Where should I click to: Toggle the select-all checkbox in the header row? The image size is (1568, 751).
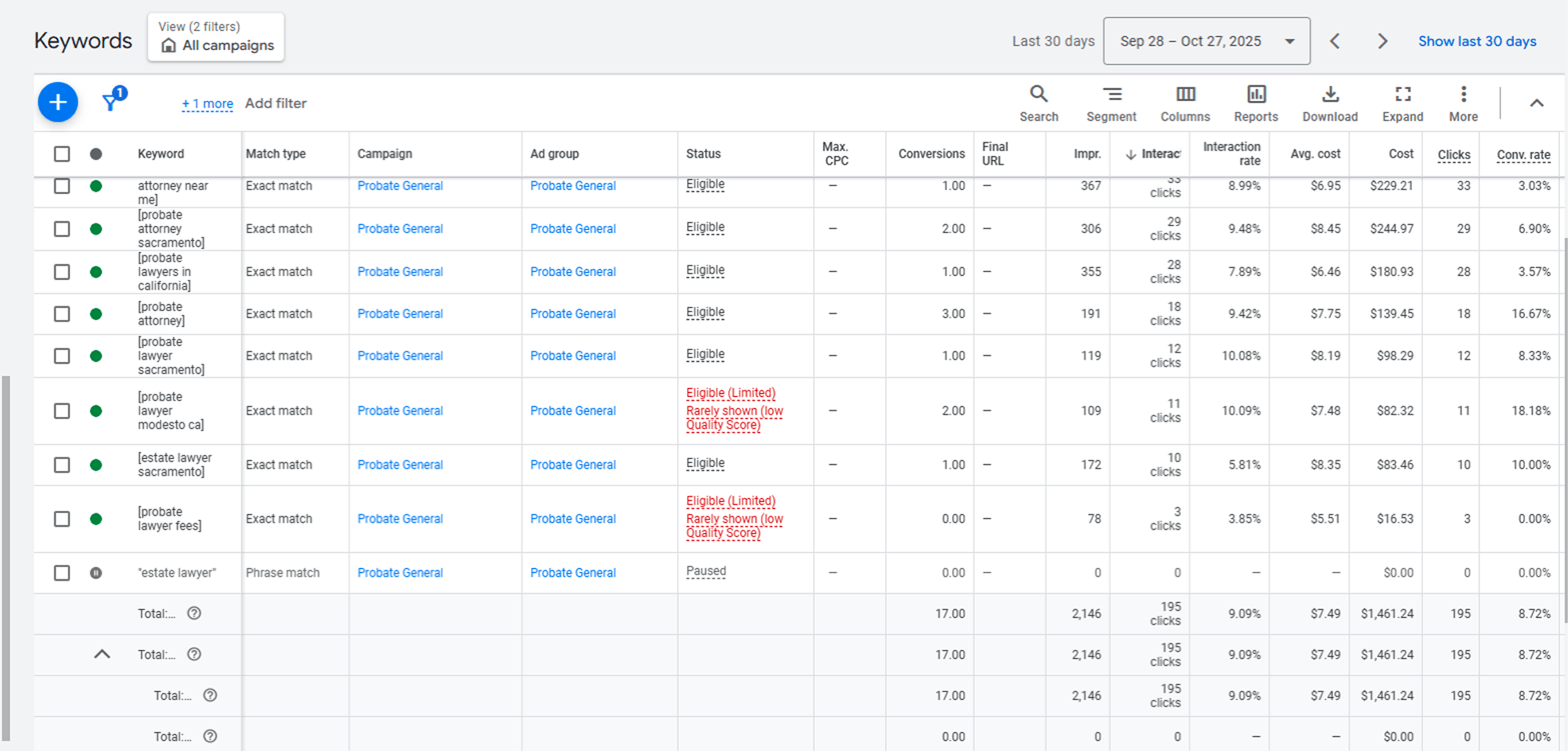61,154
